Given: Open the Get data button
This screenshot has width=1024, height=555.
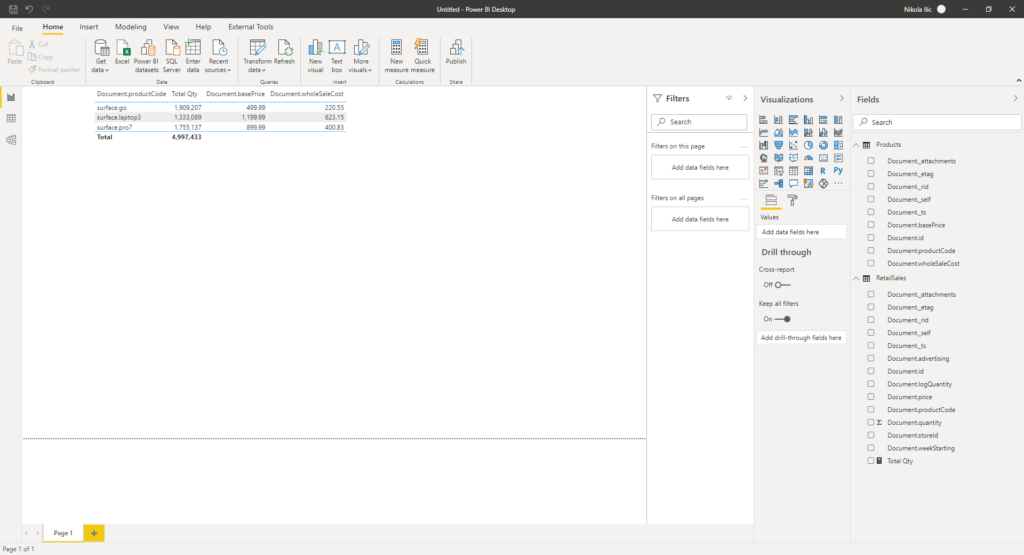Looking at the screenshot, I should tap(101, 56).
